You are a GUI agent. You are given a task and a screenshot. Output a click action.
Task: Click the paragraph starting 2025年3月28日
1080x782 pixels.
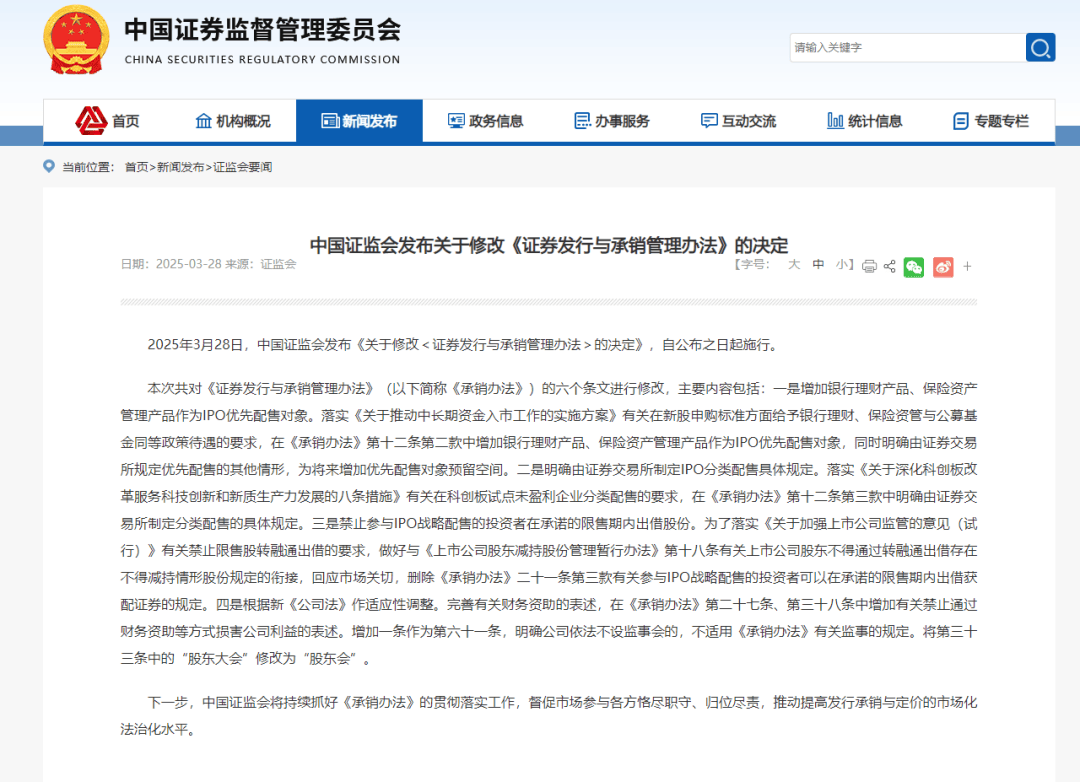(464, 344)
